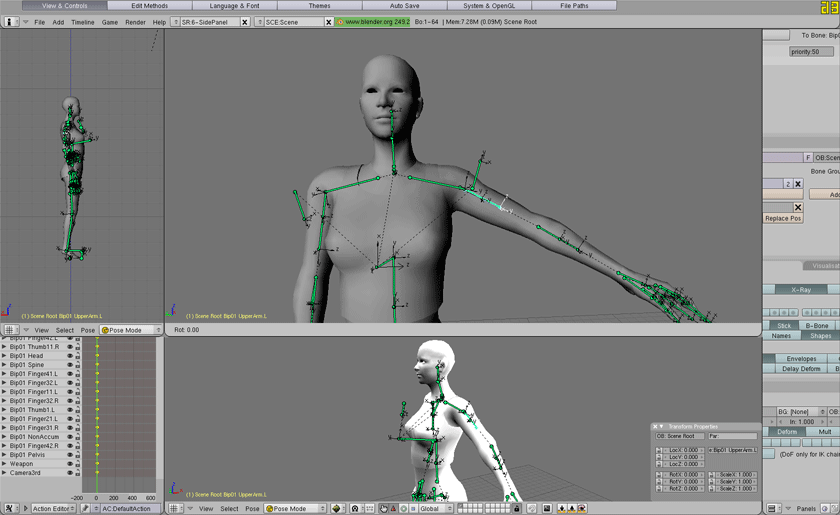Hide the Bip01 Head channel eye
The width and height of the screenshot is (840, 515).
[70, 356]
